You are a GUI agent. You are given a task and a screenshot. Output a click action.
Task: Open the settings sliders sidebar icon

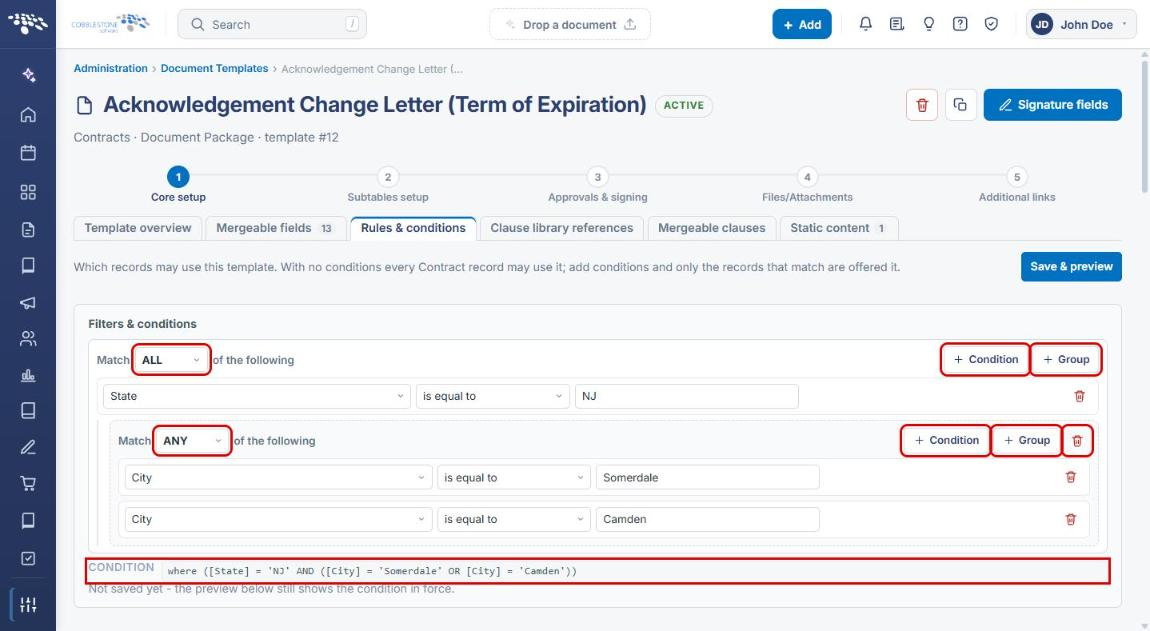click(28, 605)
